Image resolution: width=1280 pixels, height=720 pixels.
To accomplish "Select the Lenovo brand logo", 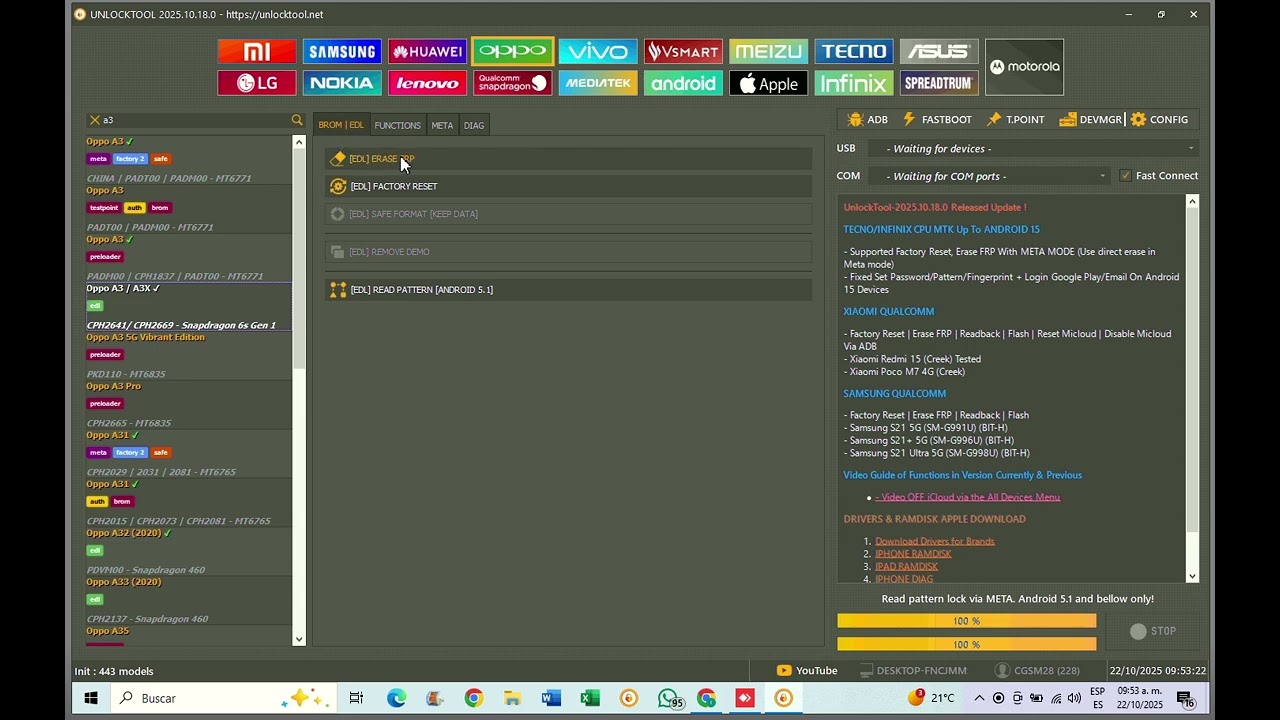I will click(427, 83).
